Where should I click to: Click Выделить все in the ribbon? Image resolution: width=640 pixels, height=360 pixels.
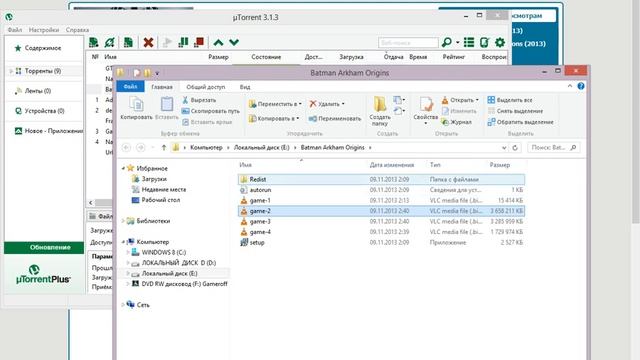coord(510,100)
